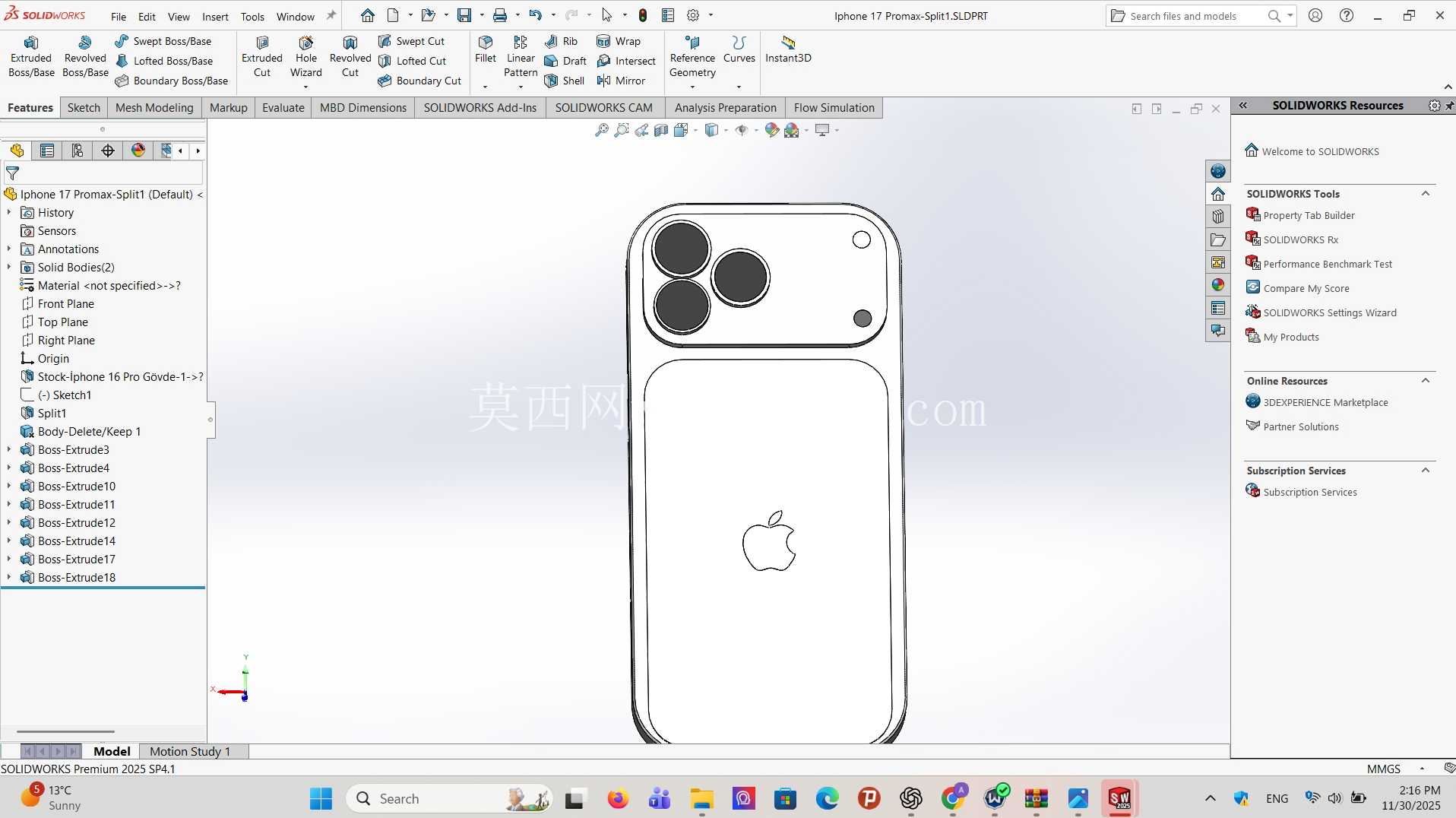Open the ConfigurationManager tab
Image resolution: width=1456 pixels, height=818 pixels.
pos(78,151)
